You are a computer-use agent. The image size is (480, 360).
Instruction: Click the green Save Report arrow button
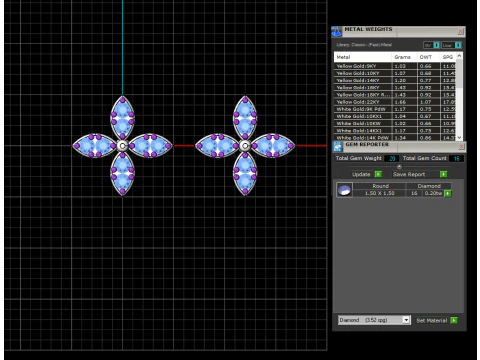coord(443,174)
